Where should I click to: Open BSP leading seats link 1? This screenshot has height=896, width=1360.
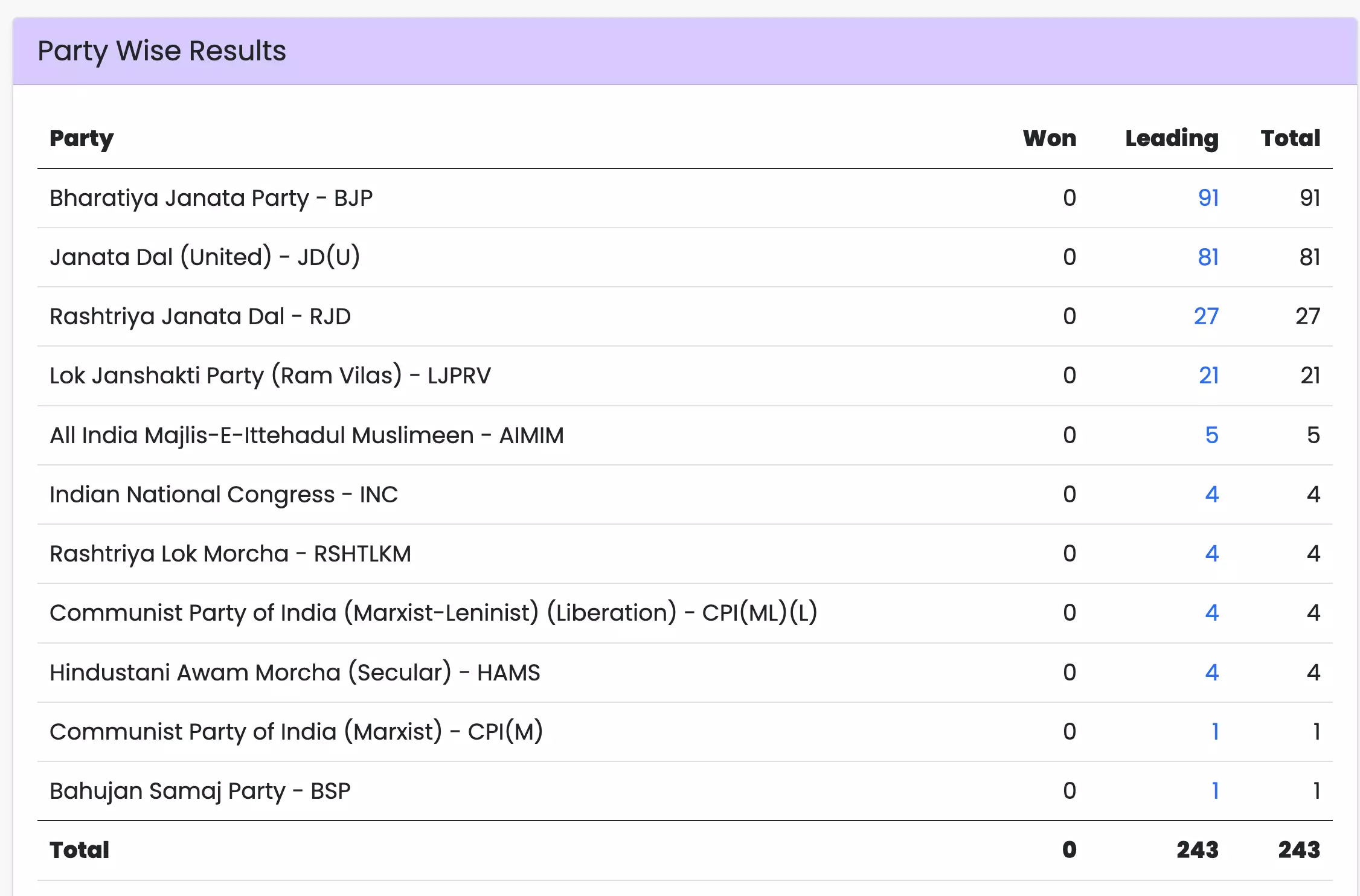(x=1214, y=791)
